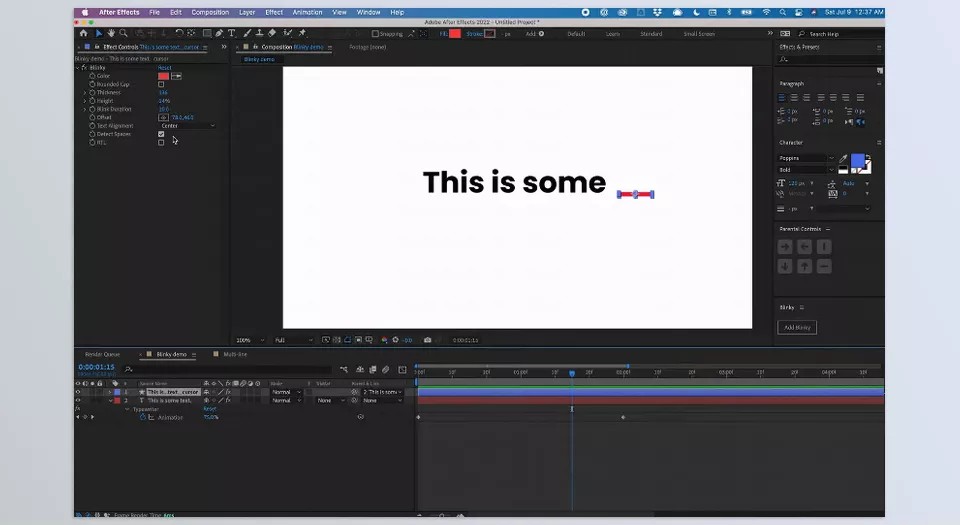Click the Character panel eyedropper

(x=843, y=159)
